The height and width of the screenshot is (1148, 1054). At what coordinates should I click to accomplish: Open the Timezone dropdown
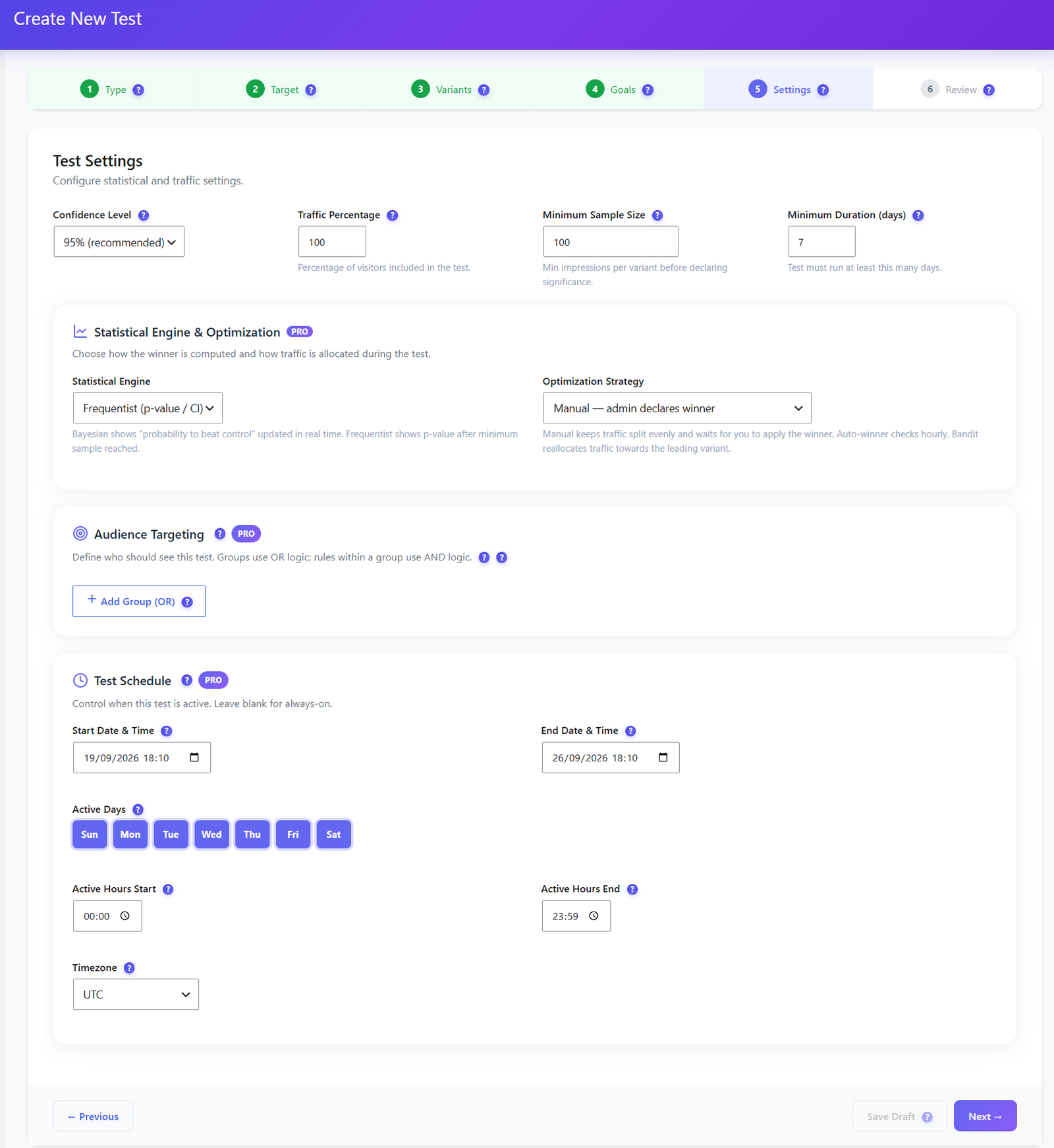tap(136, 994)
